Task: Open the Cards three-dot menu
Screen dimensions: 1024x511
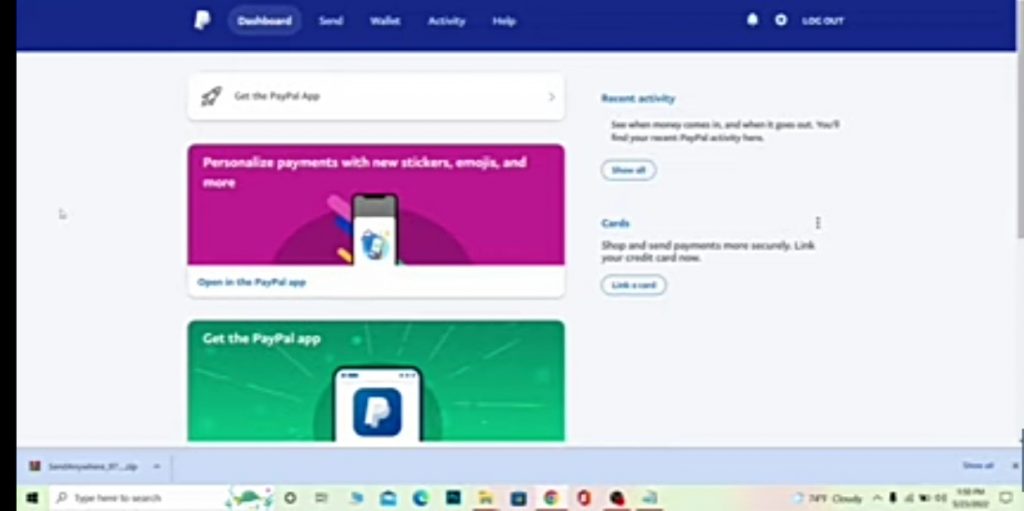Action: click(818, 223)
